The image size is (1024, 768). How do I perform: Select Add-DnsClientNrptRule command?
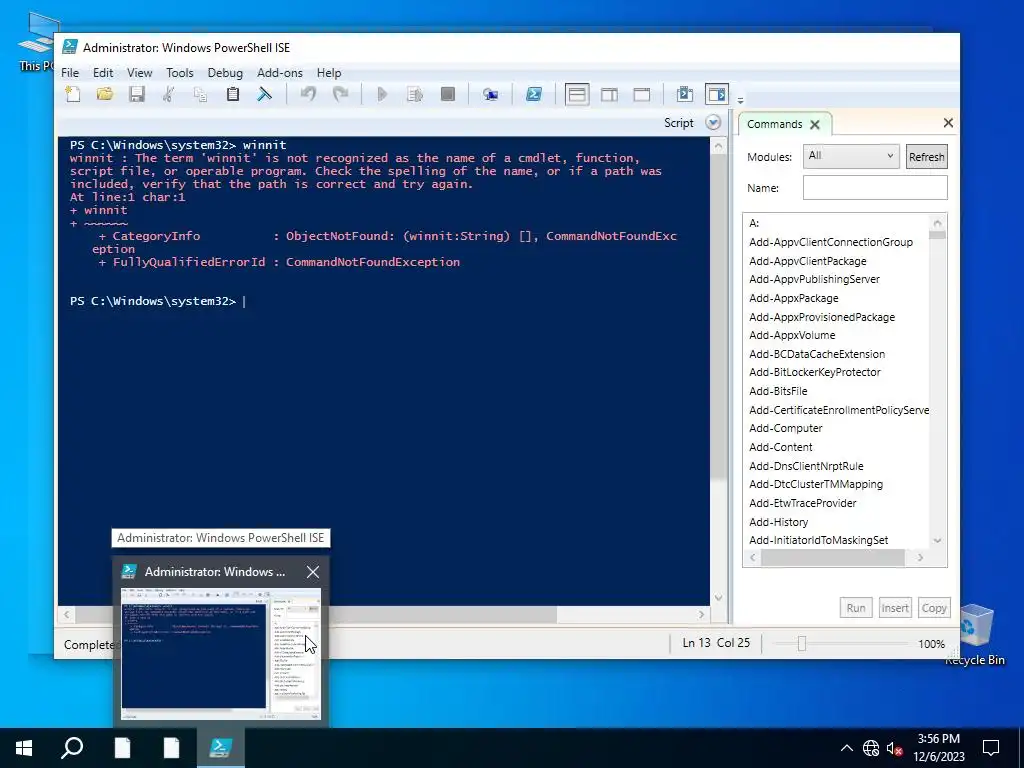coord(806,466)
